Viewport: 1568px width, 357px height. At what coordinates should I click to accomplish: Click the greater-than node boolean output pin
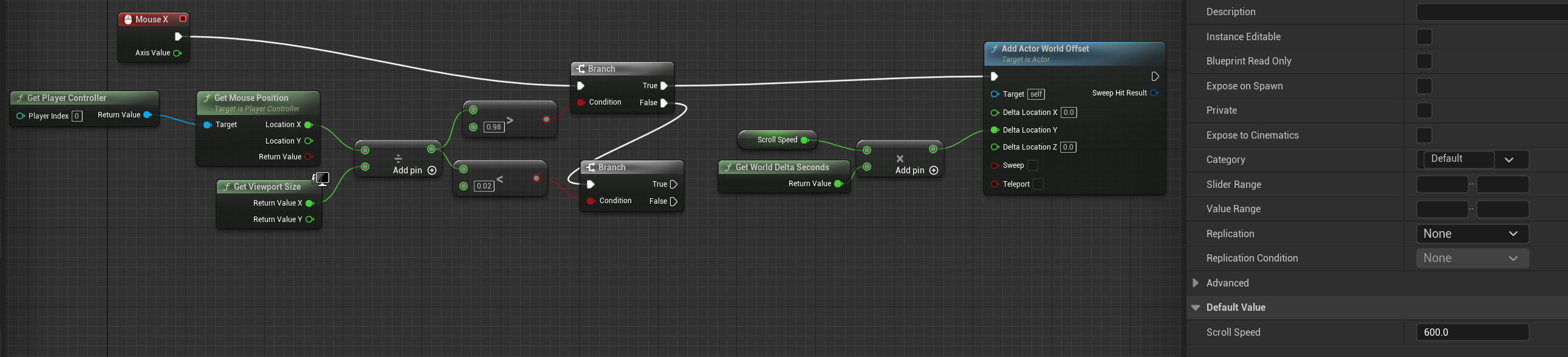[547, 119]
